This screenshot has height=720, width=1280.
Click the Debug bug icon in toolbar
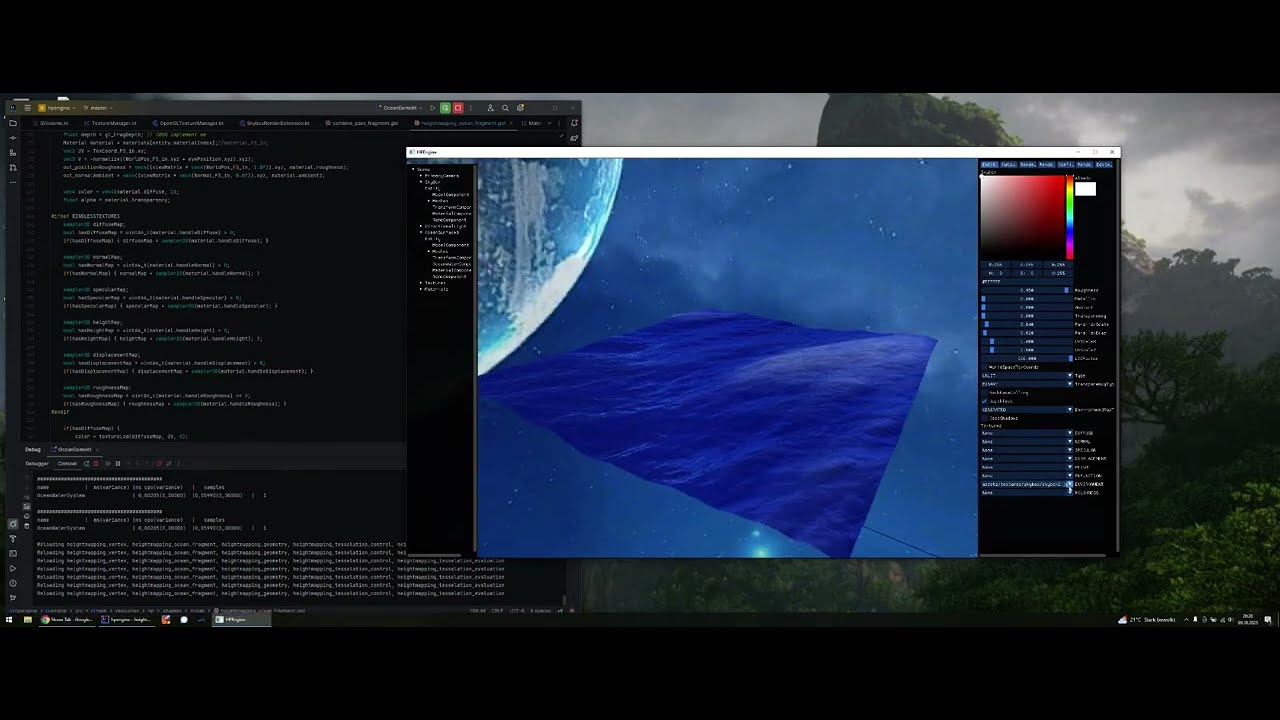coord(445,108)
